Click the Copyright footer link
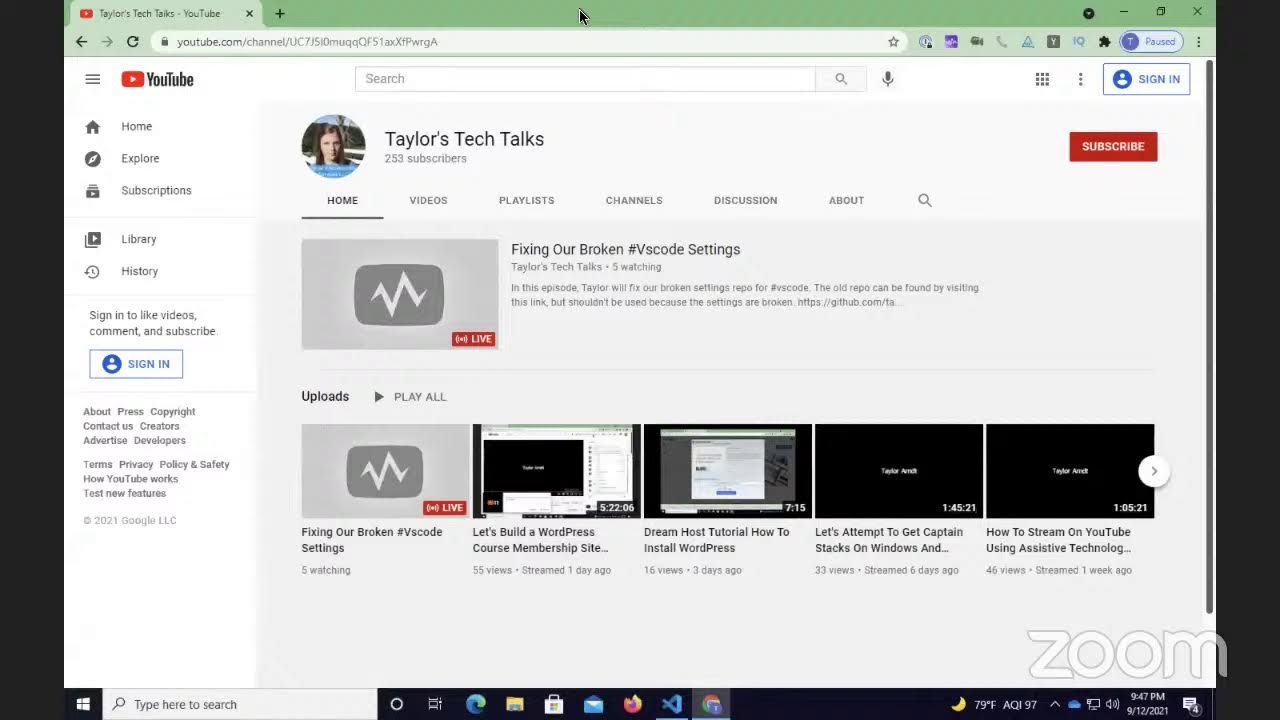Image resolution: width=1280 pixels, height=720 pixels. pos(173,412)
